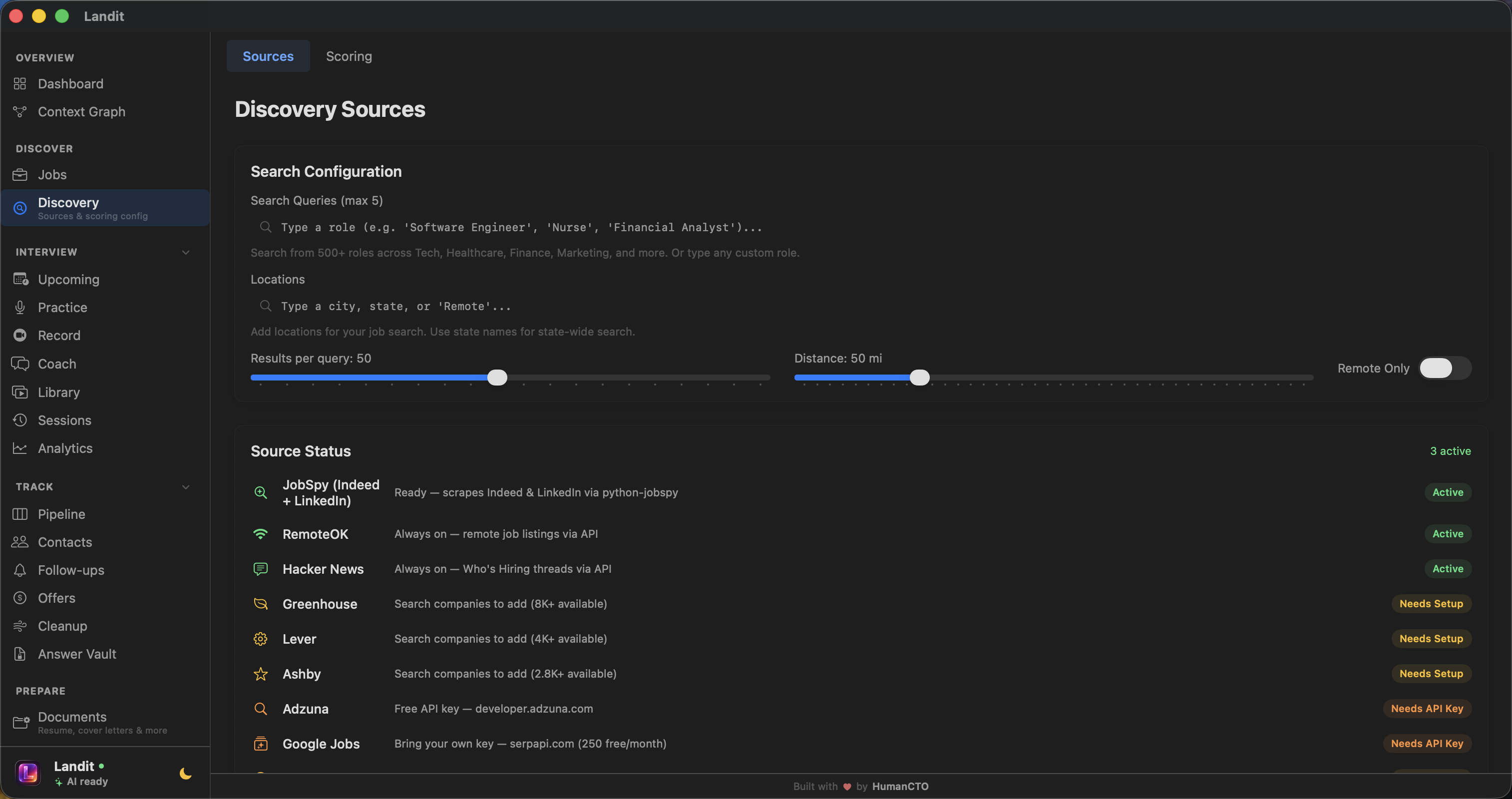Select the Dashboard icon in sidebar
1512x799 pixels.
[20, 83]
